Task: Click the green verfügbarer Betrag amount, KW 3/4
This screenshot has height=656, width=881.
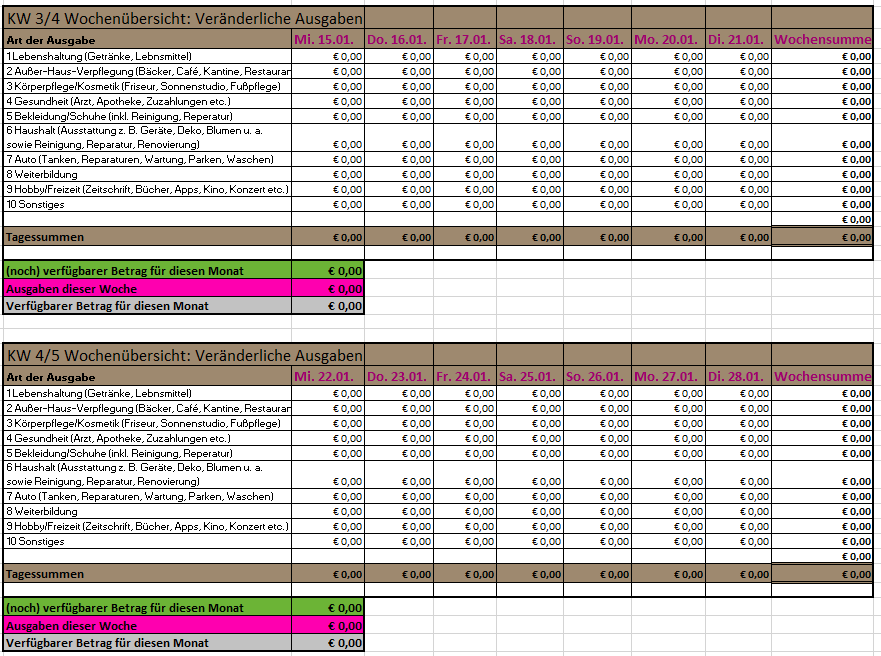Action: coord(328,271)
